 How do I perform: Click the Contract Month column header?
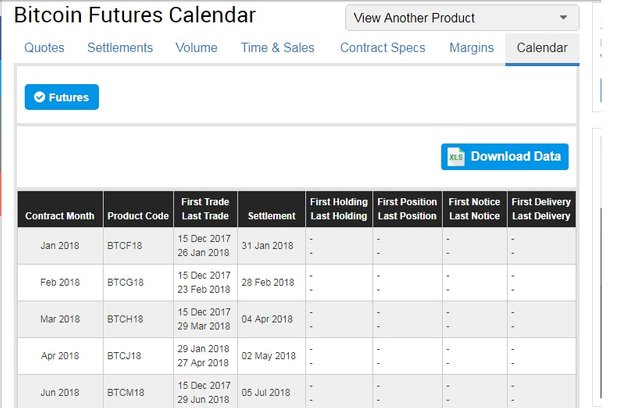[60, 216]
